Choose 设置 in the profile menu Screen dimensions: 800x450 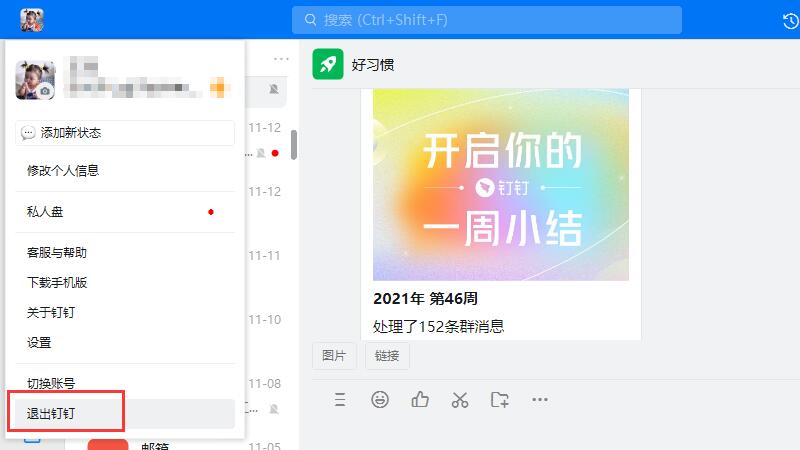39,343
